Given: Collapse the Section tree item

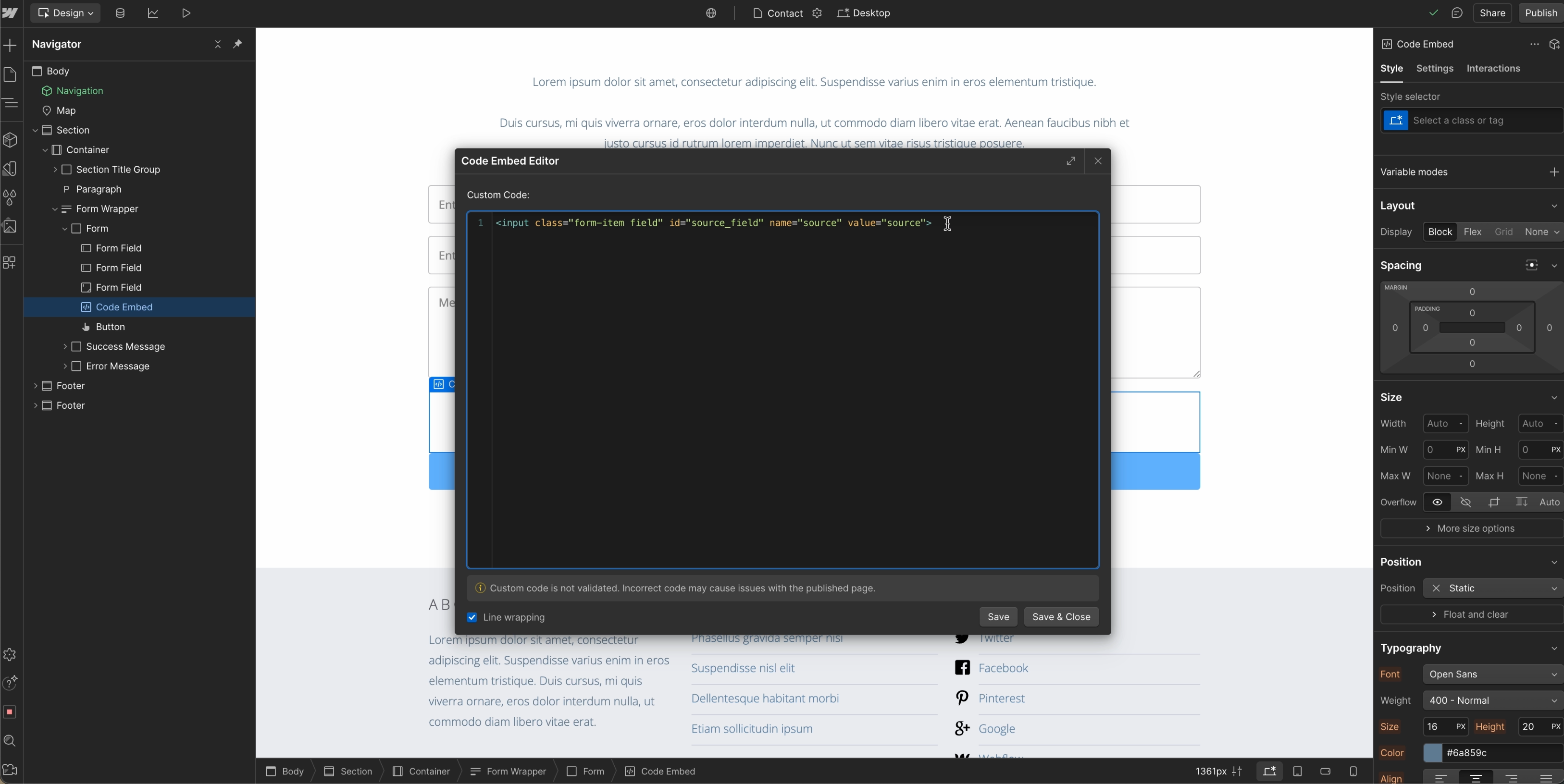Looking at the screenshot, I should [x=35, y=130].
